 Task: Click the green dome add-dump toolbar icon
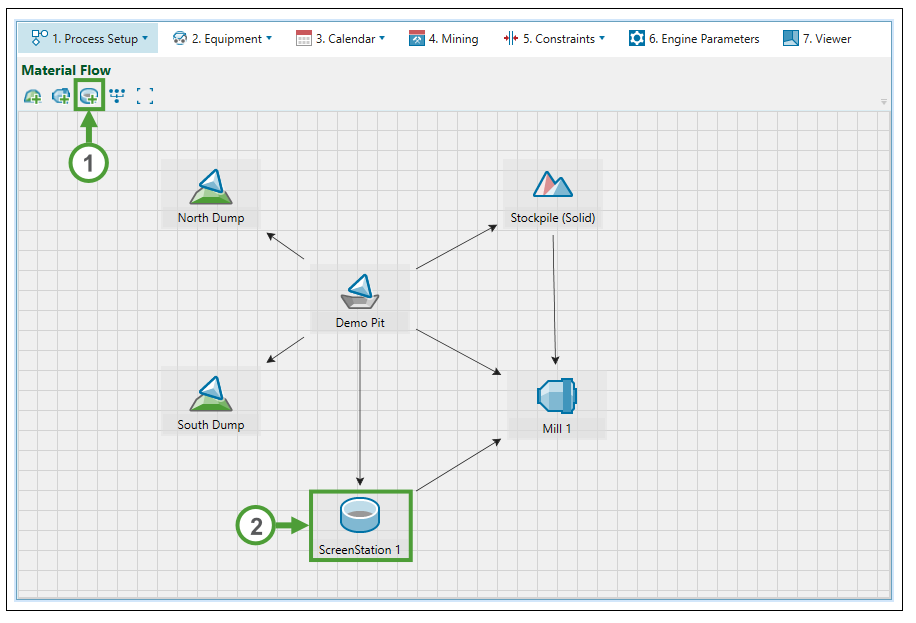[x=33, y=96]
